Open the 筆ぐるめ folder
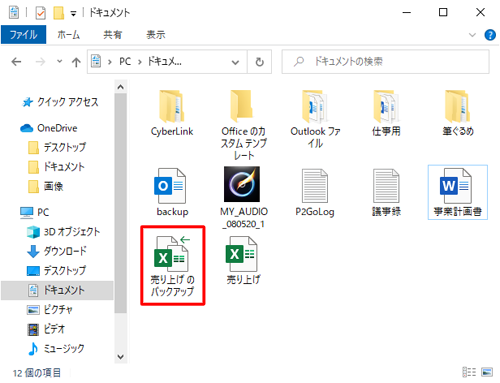This screenshot has width=500, height=383. pyautogui.click(x=458, y=113)
